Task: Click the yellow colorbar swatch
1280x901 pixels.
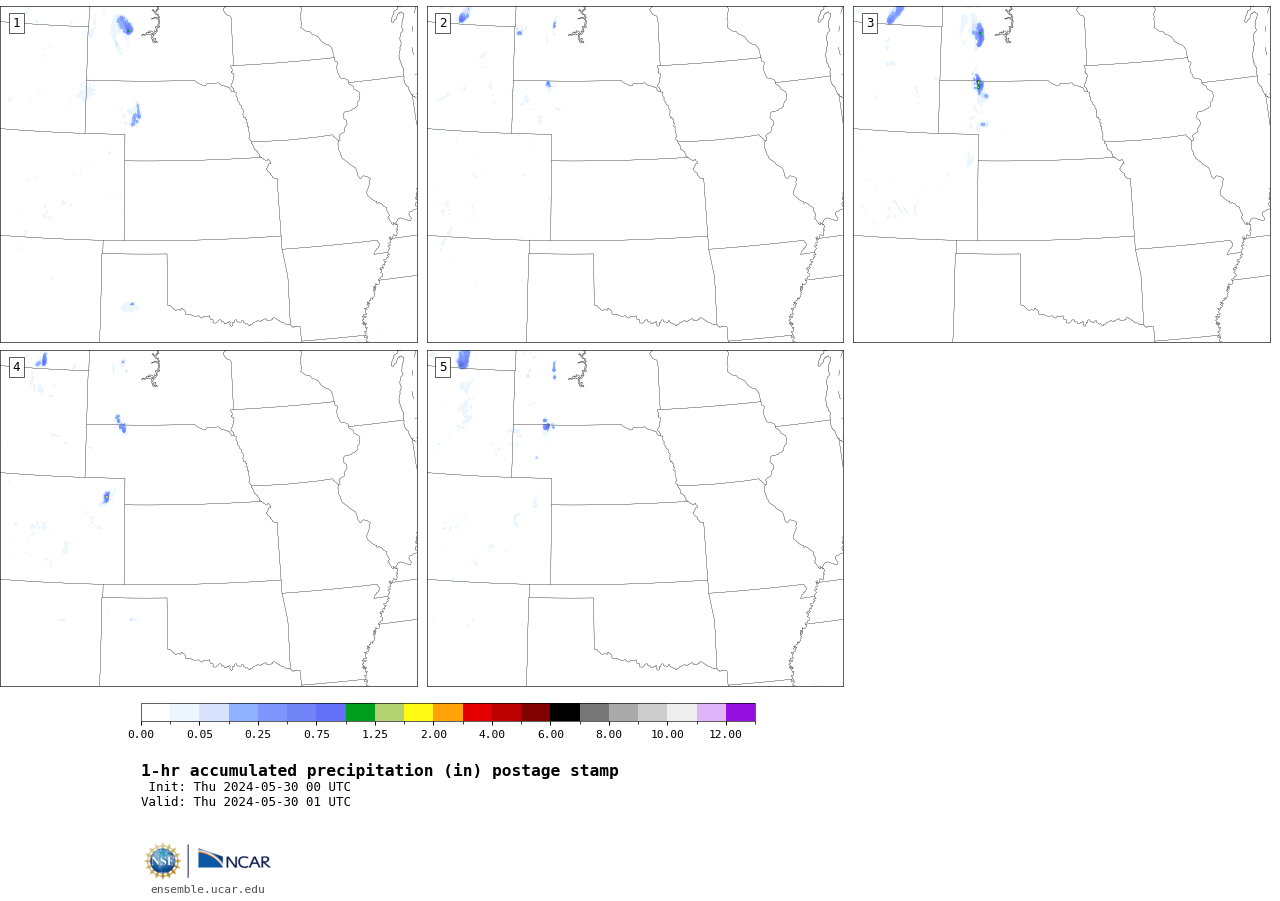Action: click(x=418, y=713)
